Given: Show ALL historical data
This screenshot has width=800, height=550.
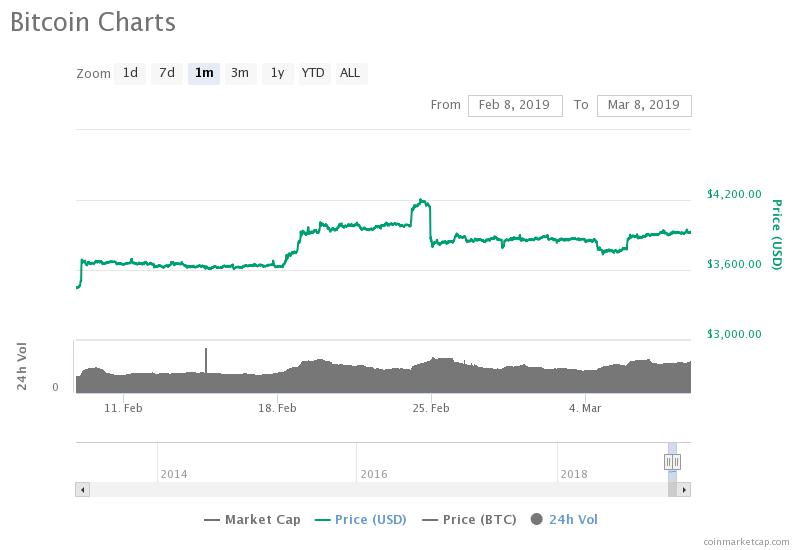Looking at the screenshot, I should [x=350, y=73].
